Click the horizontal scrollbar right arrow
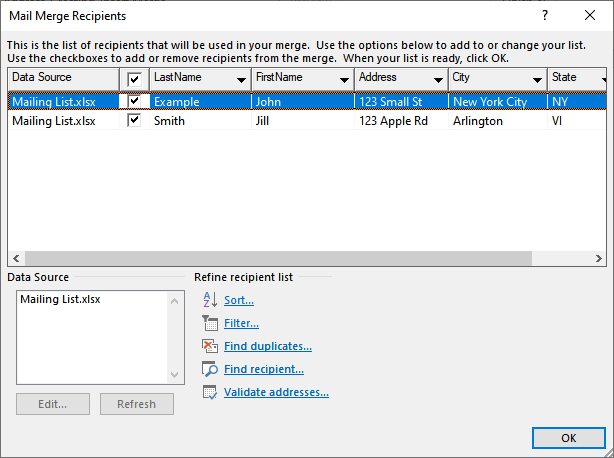This screenshot has height=458, width=614. [x=598, y=258]
